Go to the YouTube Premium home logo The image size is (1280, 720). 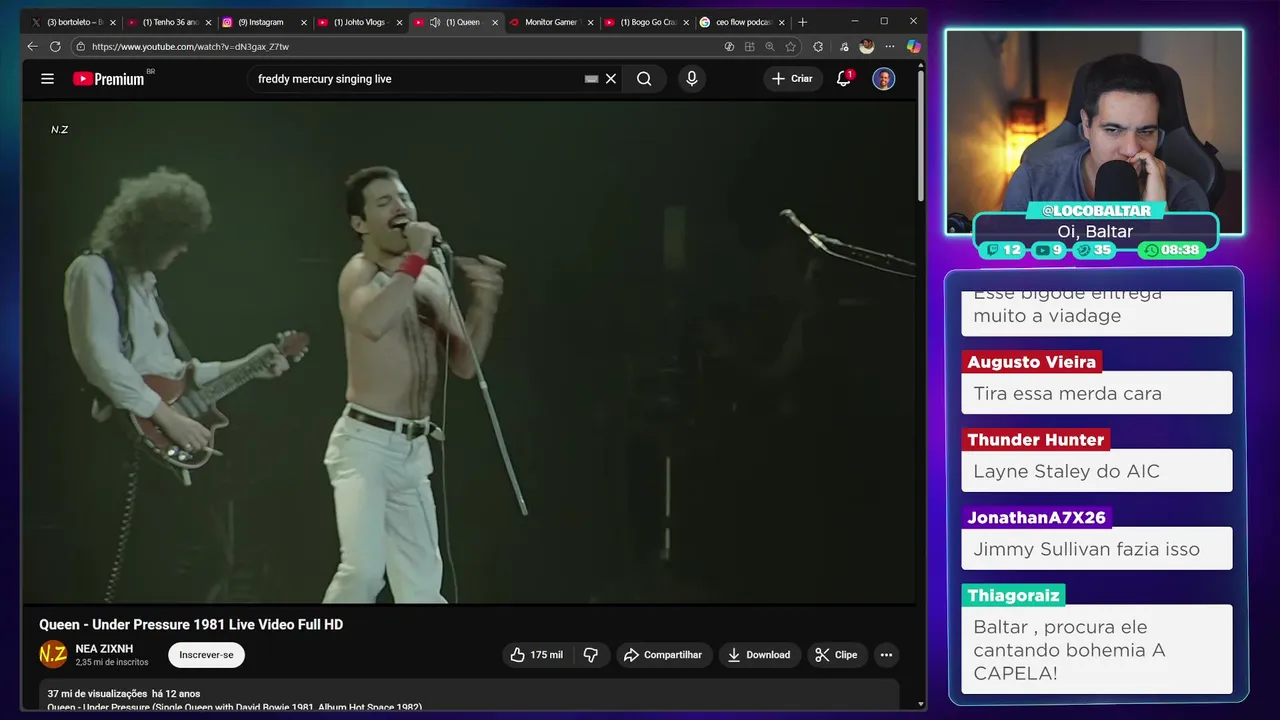point(109,79)
